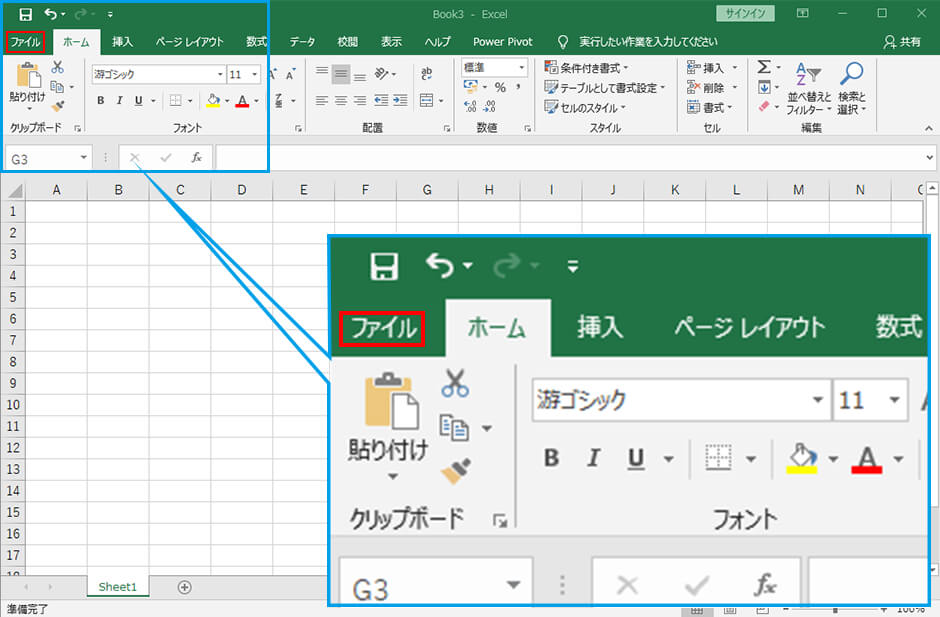Select column F header
The image size is (940, 617).
365,190
